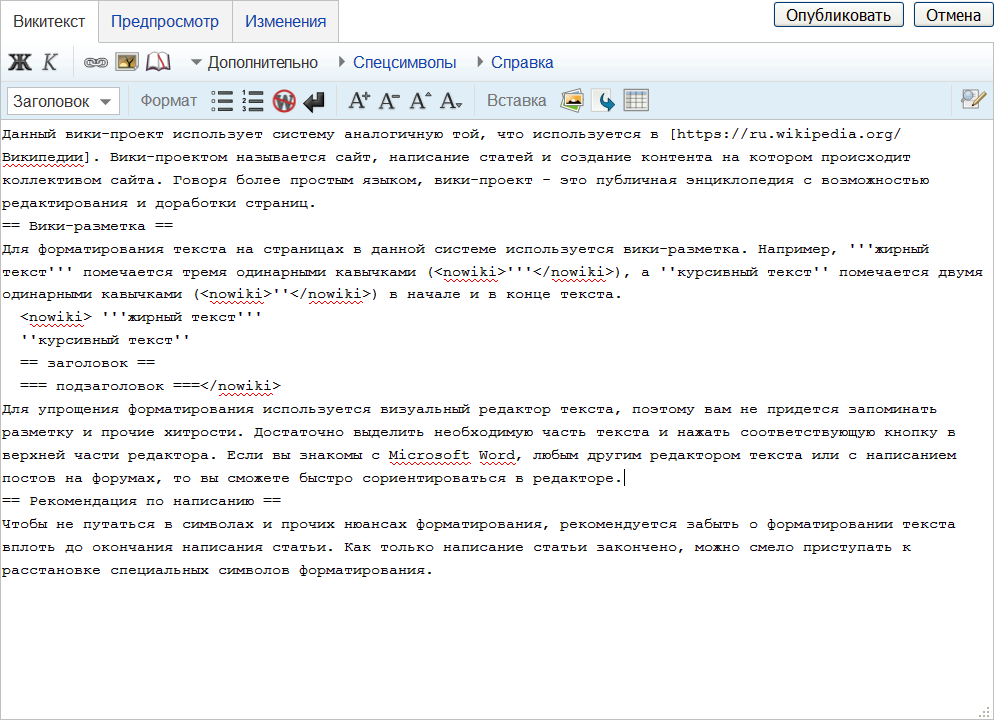Apply nowiki formatting with the red W icon
The image size is (994, 720).
coord(284,101)
